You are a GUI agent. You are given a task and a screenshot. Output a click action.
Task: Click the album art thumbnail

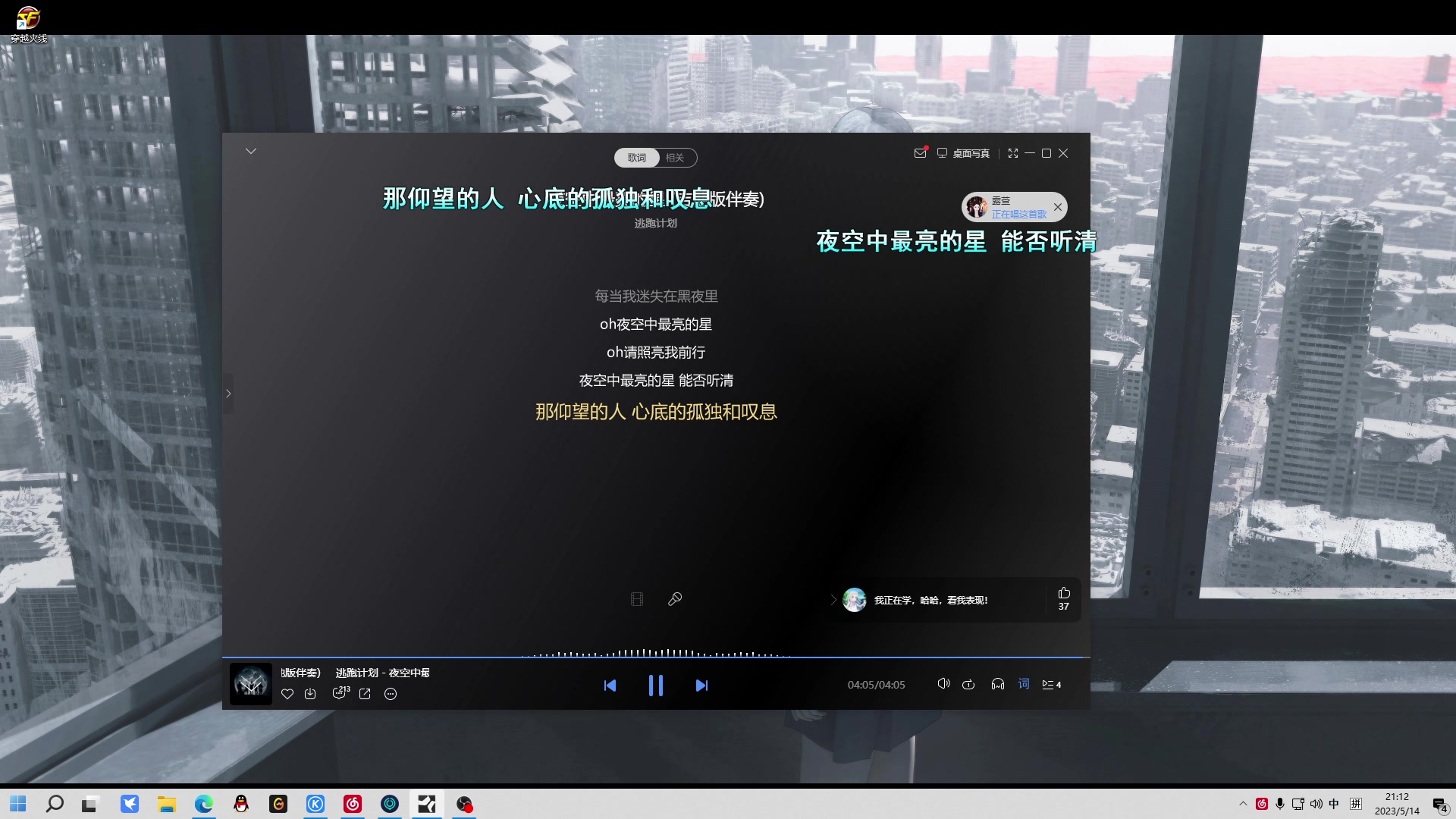click(250, 683)
